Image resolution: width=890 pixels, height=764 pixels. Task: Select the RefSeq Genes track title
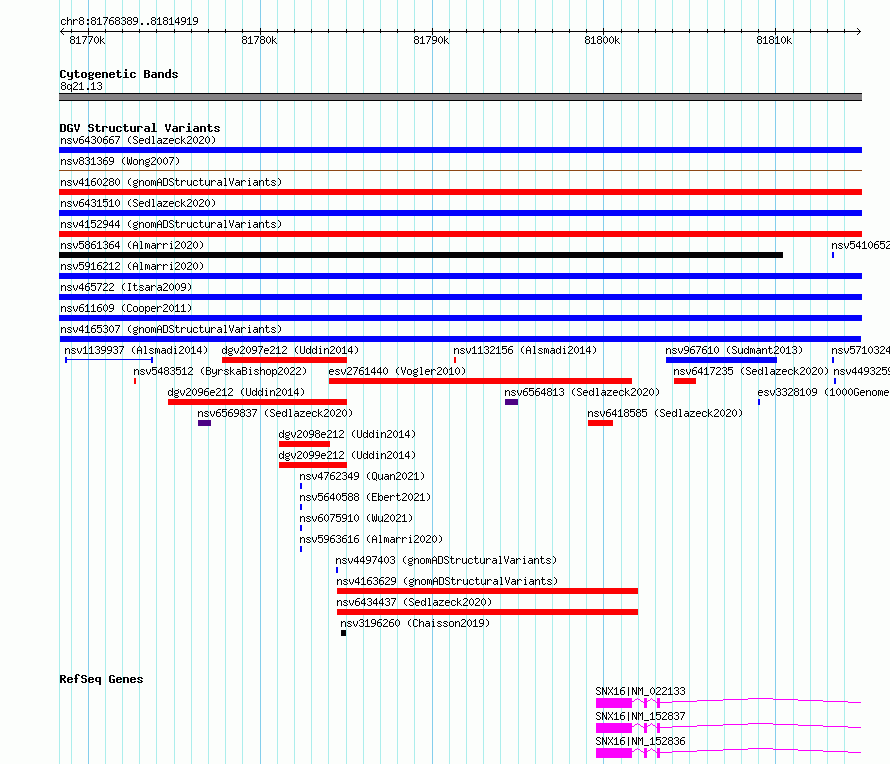point(101,679)
